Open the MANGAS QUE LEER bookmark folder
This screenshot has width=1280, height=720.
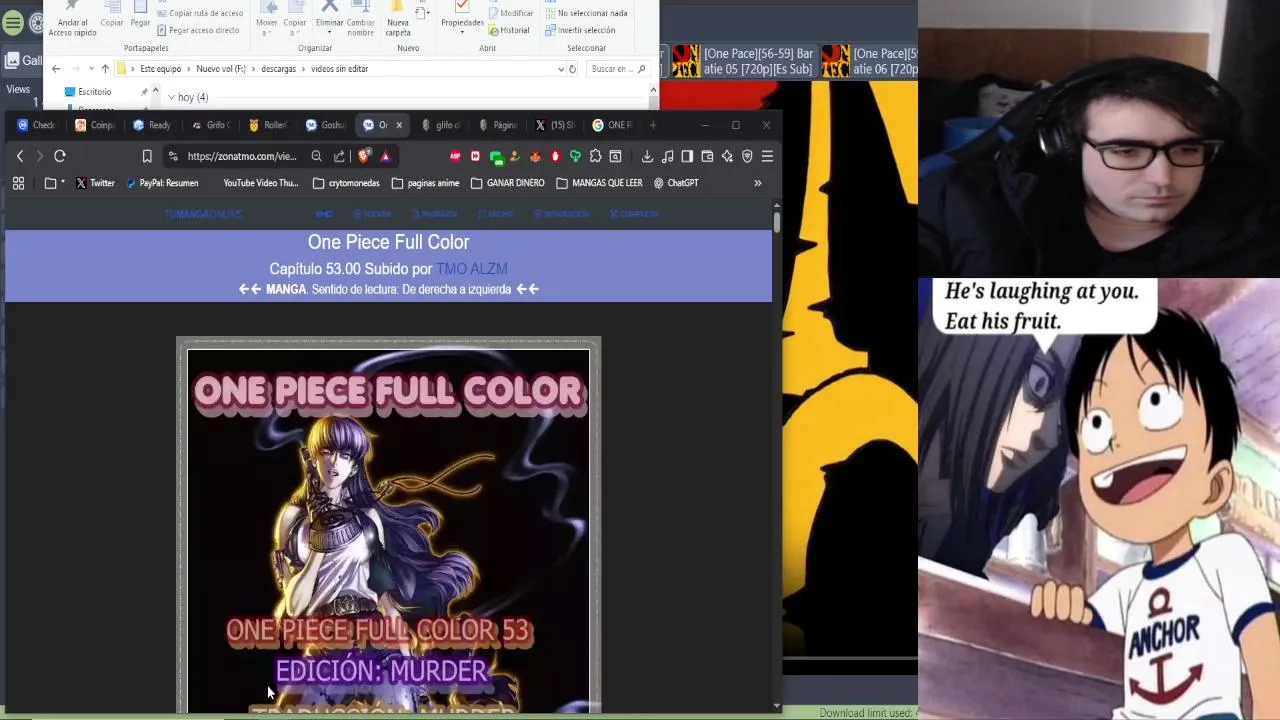pos(599,183)
